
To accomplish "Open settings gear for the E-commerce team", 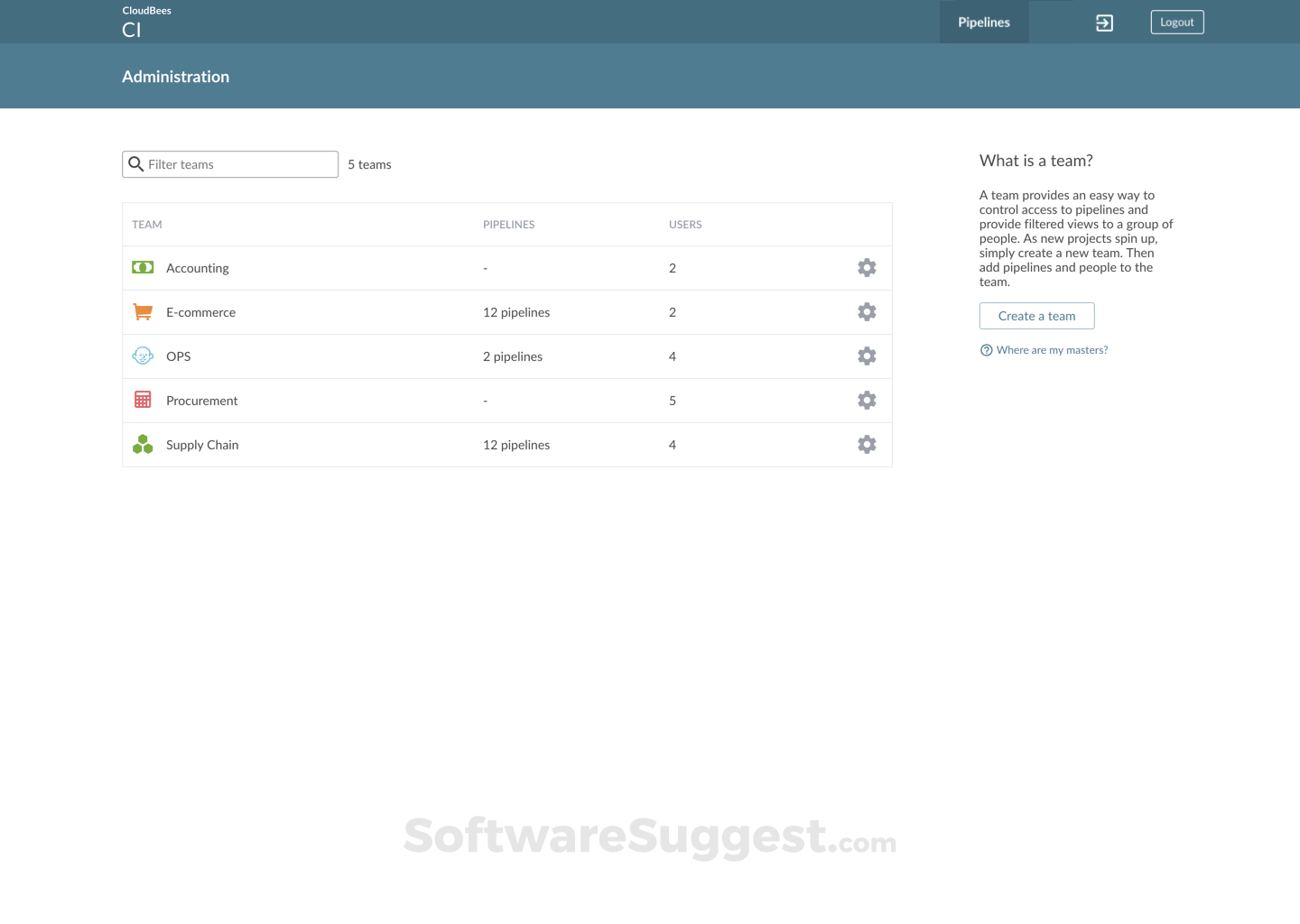I will point(867,311).
